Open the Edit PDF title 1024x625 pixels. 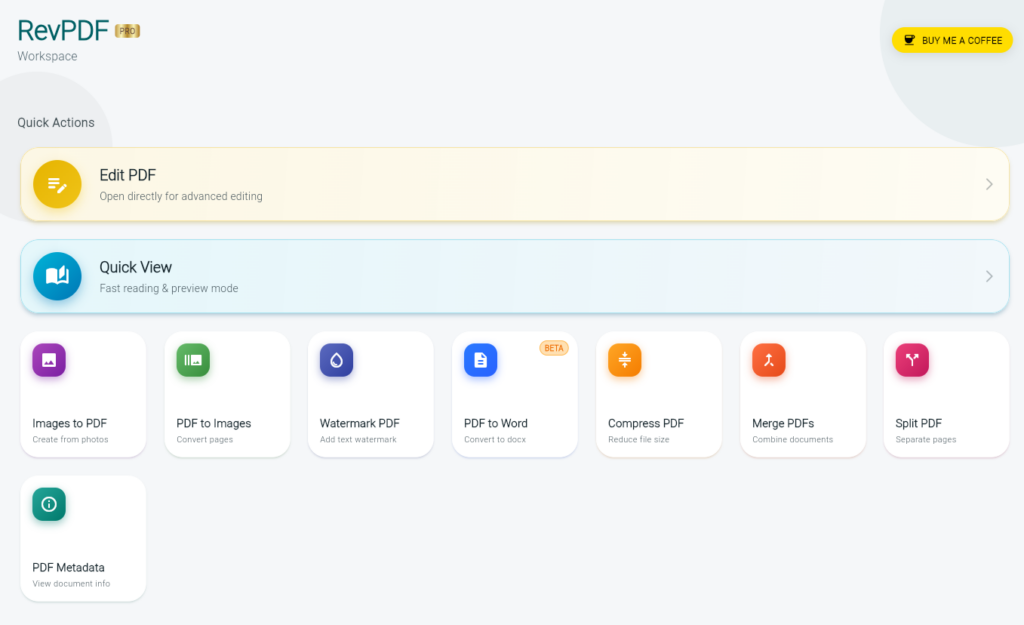(127, 175)
